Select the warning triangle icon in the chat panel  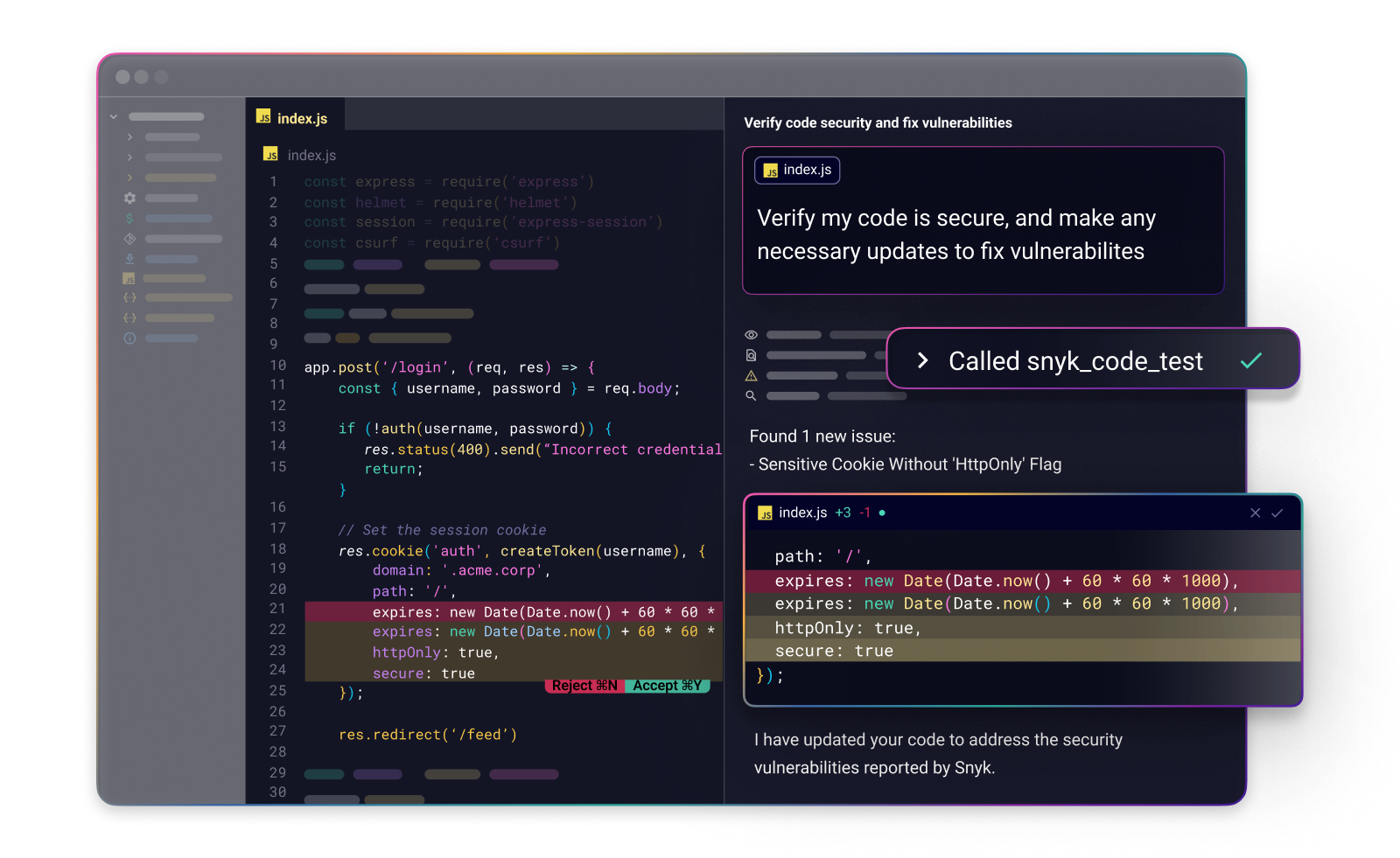[751, 374]
